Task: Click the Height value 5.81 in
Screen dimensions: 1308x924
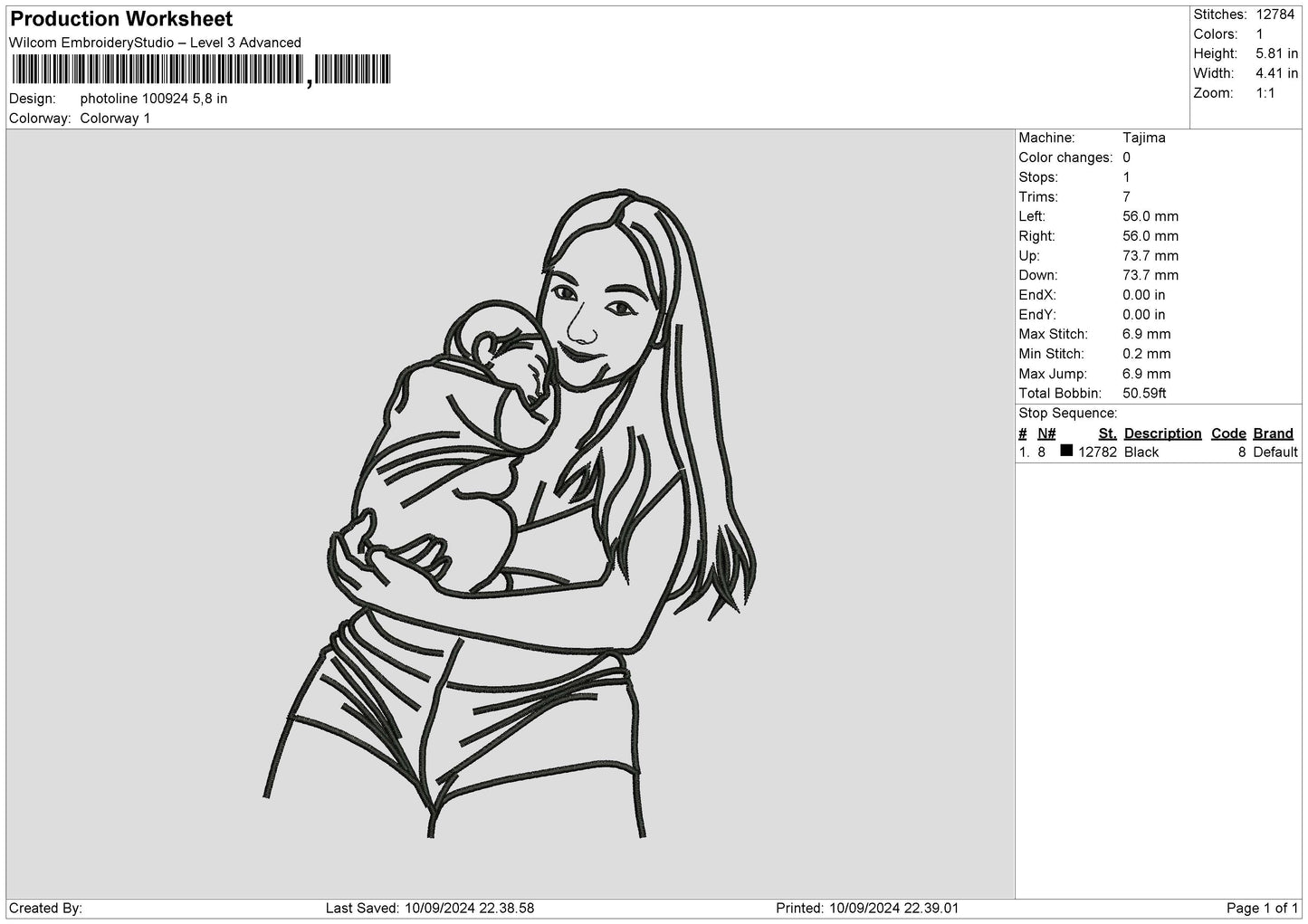Action: [1277, 54]
